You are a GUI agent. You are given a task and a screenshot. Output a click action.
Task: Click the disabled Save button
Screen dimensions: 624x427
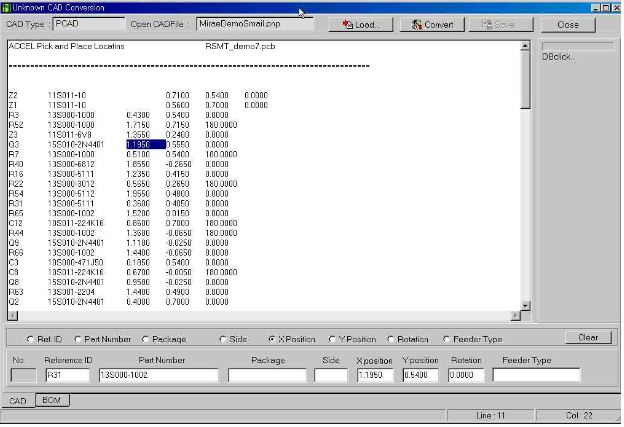point(501,25)
